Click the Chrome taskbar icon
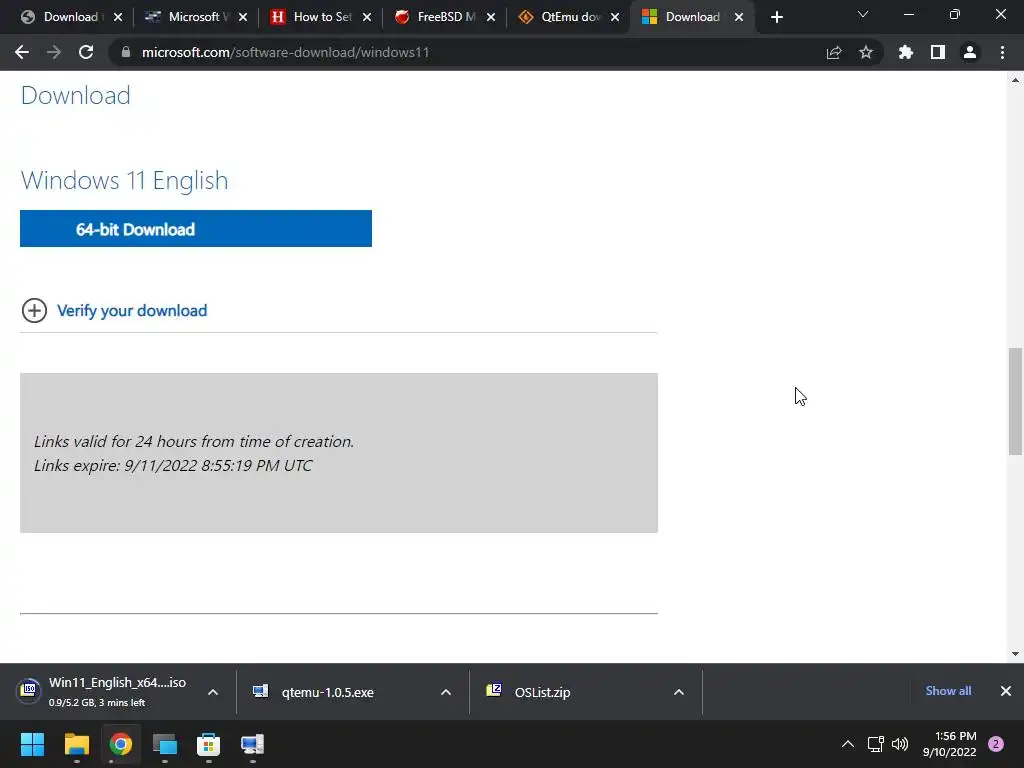This screenshot has width=1024, height=768. click(120, 744)
